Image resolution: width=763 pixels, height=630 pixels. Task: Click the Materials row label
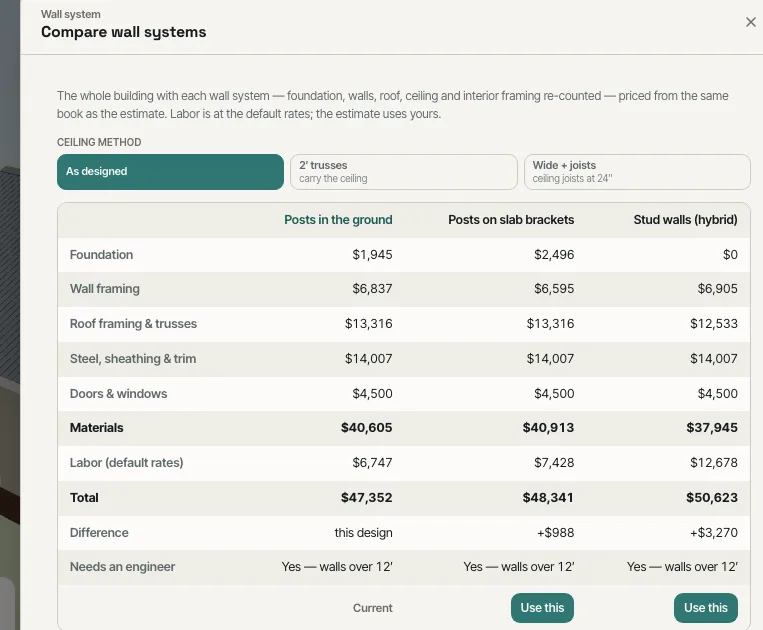96,428
